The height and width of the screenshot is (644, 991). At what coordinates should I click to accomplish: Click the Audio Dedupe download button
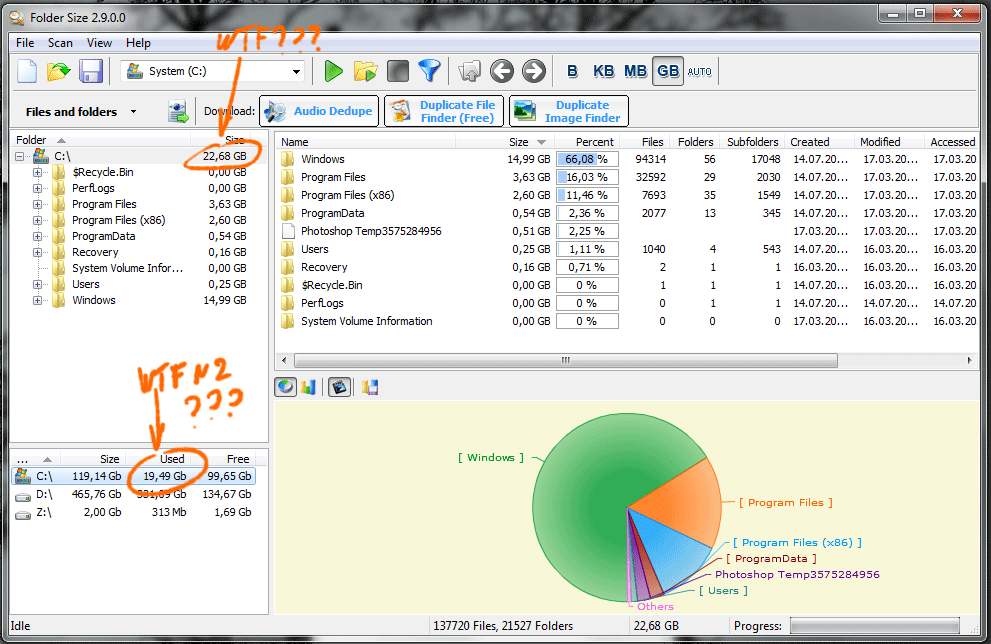click(319, 111)
